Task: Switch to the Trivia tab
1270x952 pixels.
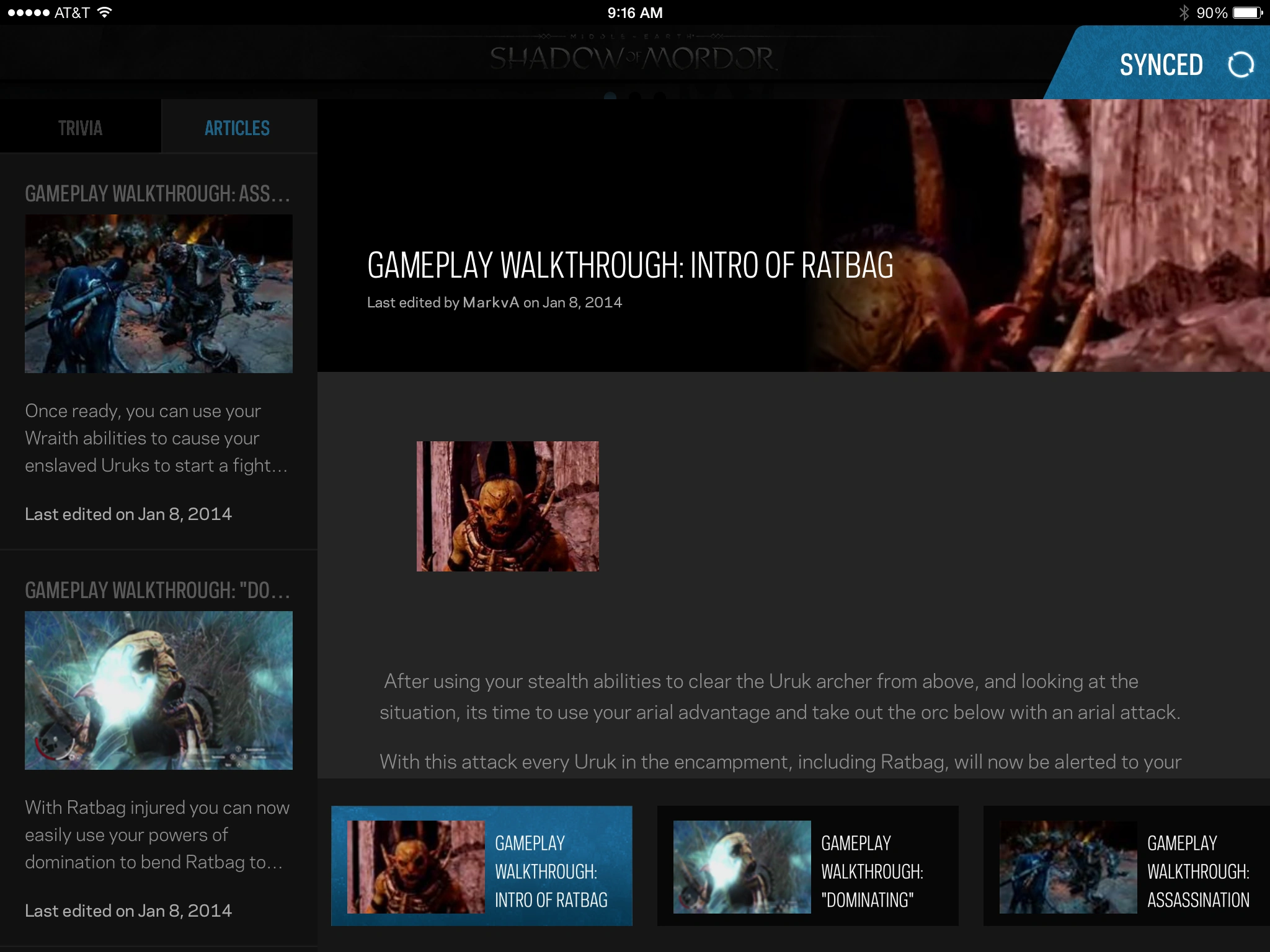Action: [x=80, y=128]
